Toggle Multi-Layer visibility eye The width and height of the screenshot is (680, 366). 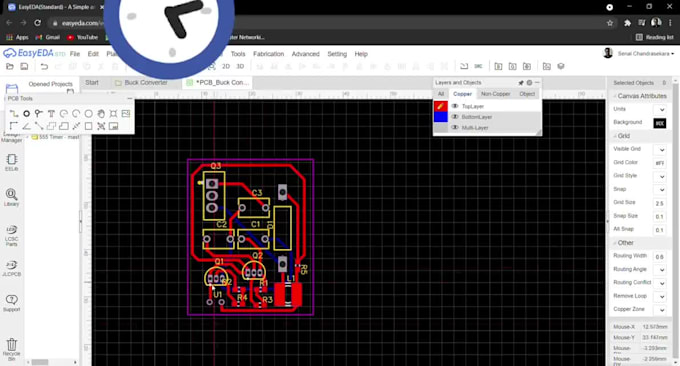tap(455, 127)
